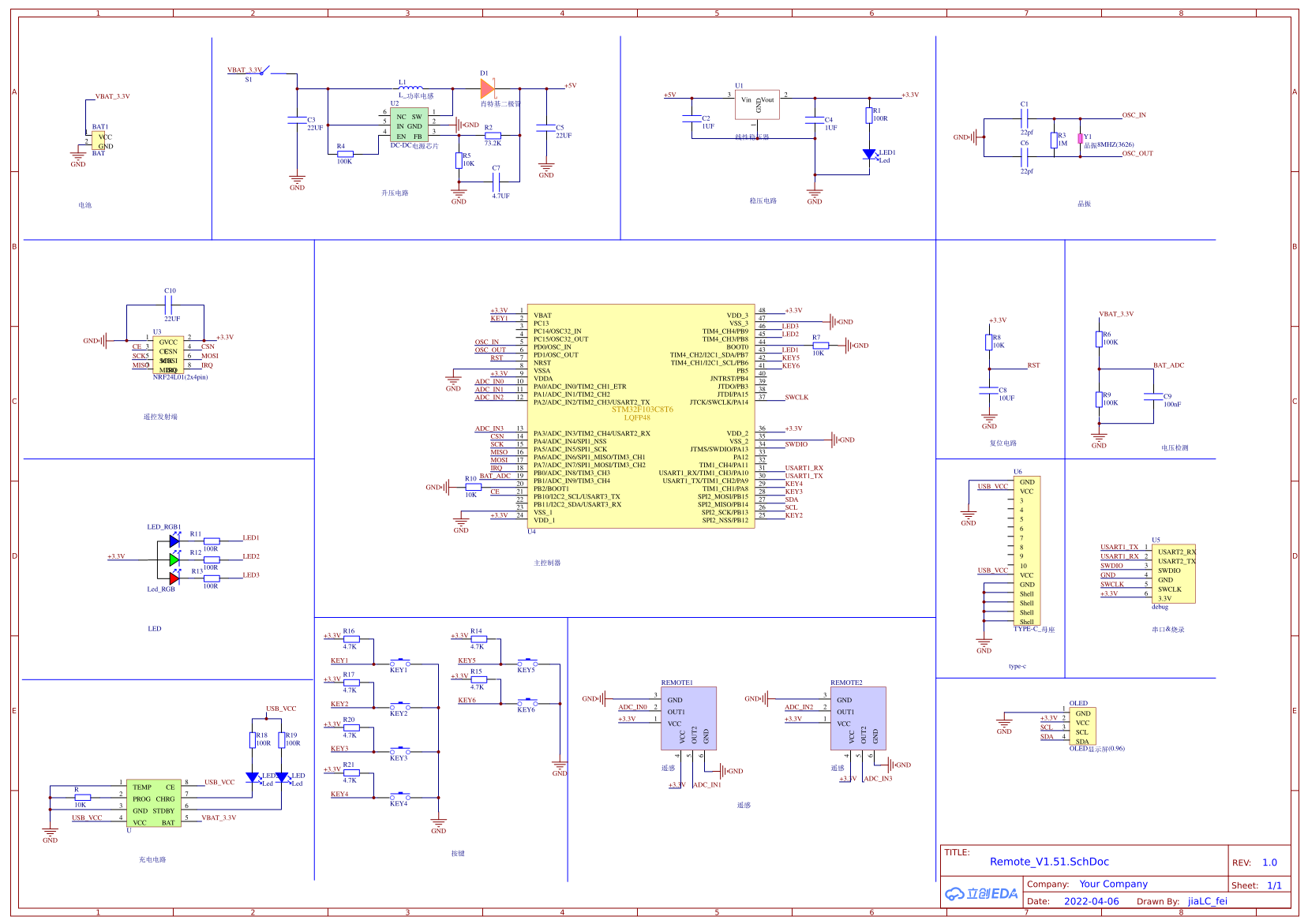The height and width of the screenshot is (924, 1308).
Task: Click the Sheet value 1/1
Action: pyautogui.click(x=1274, y=885)
